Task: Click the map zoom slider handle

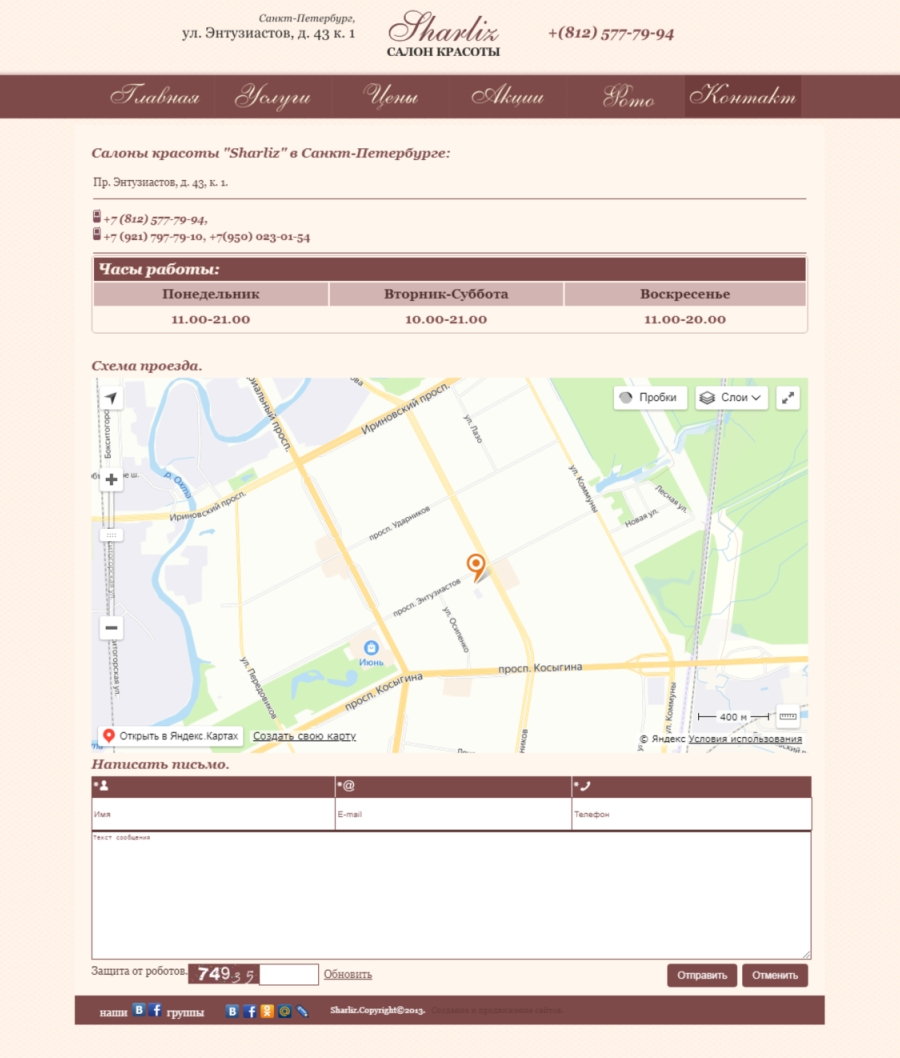Action: tap(111, 535)
